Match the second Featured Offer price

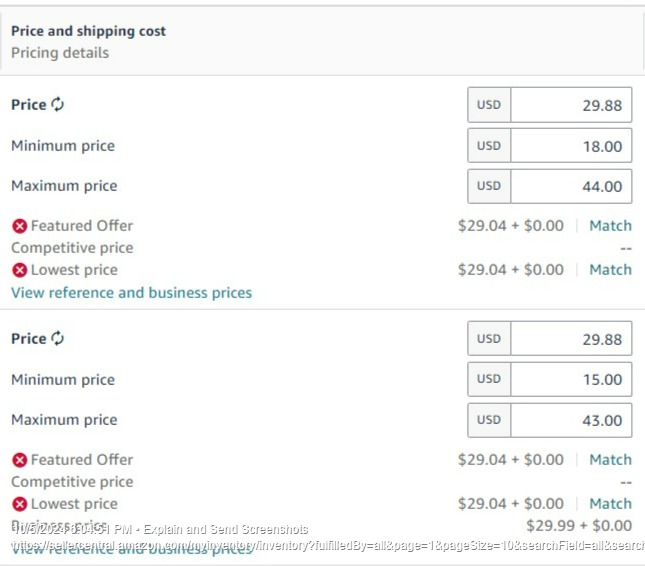(610, 459)
